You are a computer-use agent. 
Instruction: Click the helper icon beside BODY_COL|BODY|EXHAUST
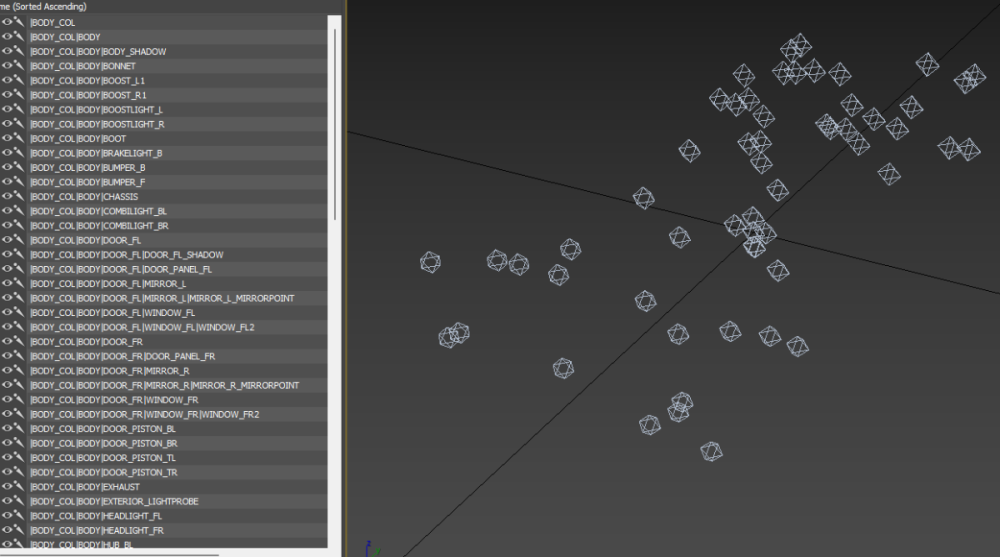tap(18, 487)
